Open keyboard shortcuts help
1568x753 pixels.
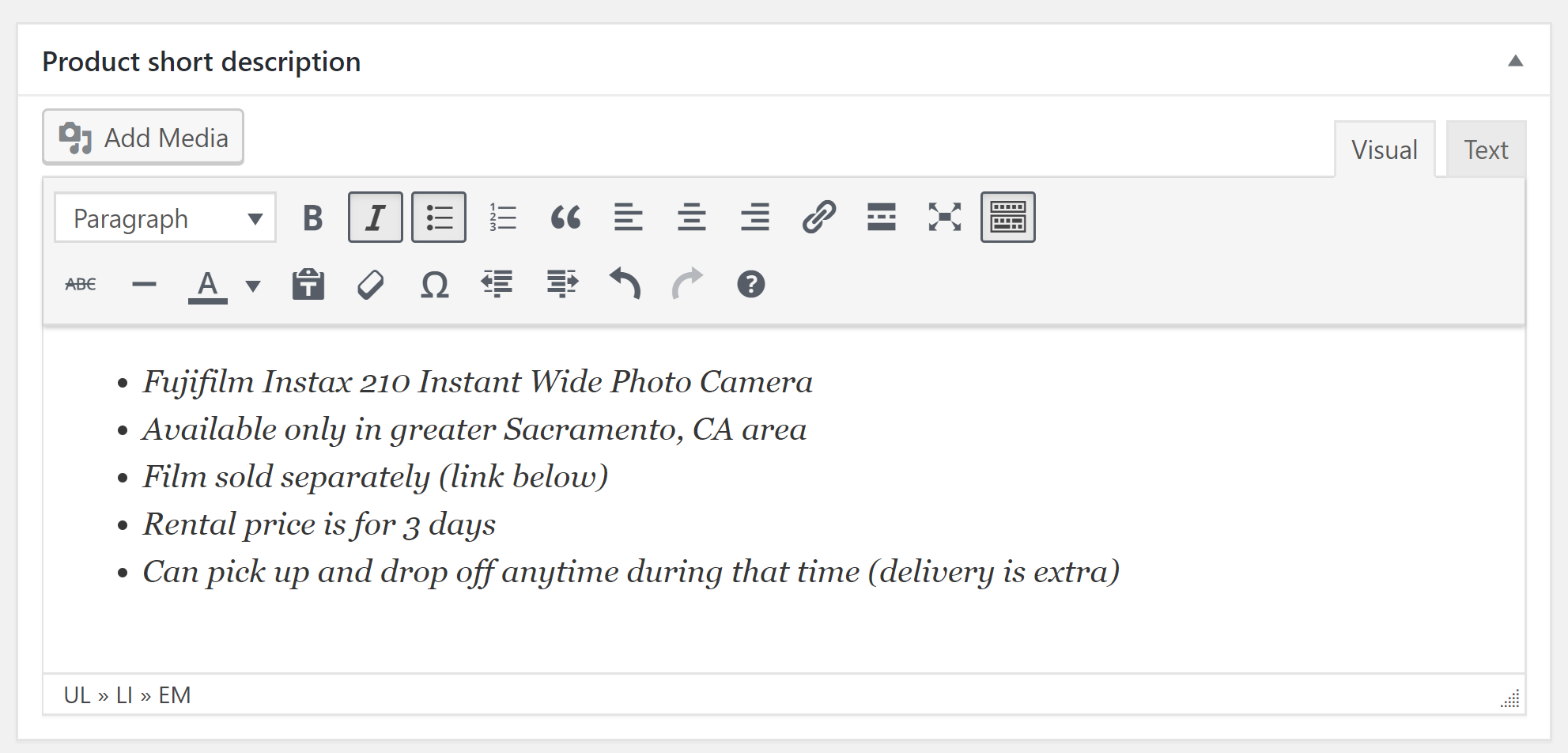[x=750, y=285]
